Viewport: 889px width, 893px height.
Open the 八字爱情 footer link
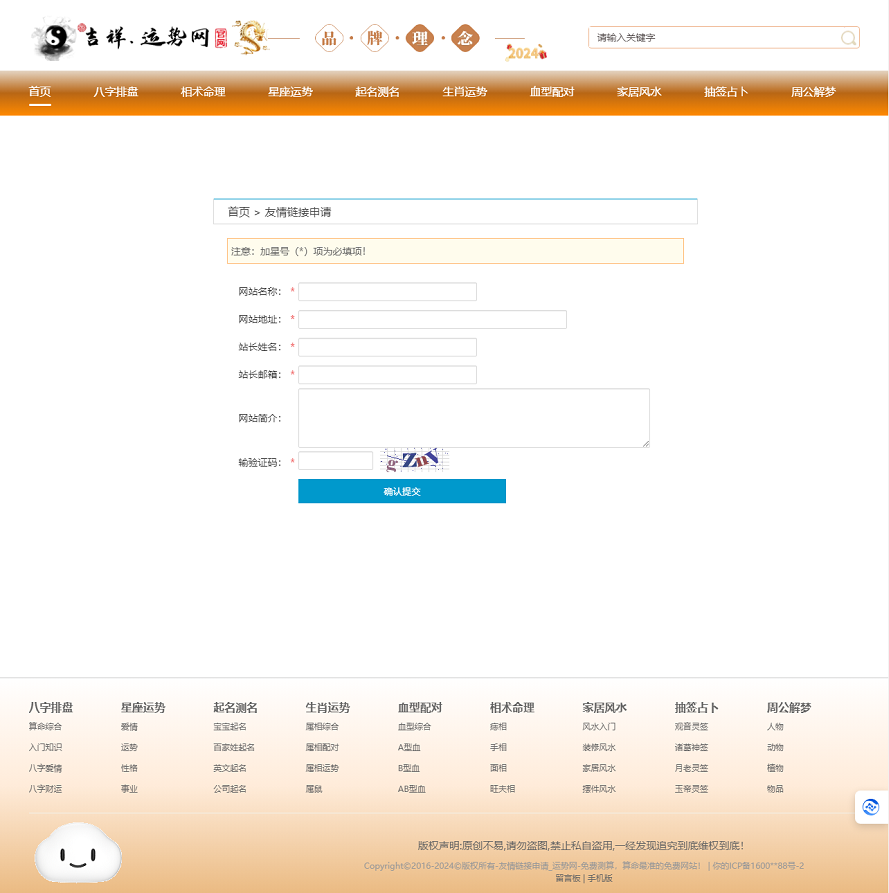point(45,768)
